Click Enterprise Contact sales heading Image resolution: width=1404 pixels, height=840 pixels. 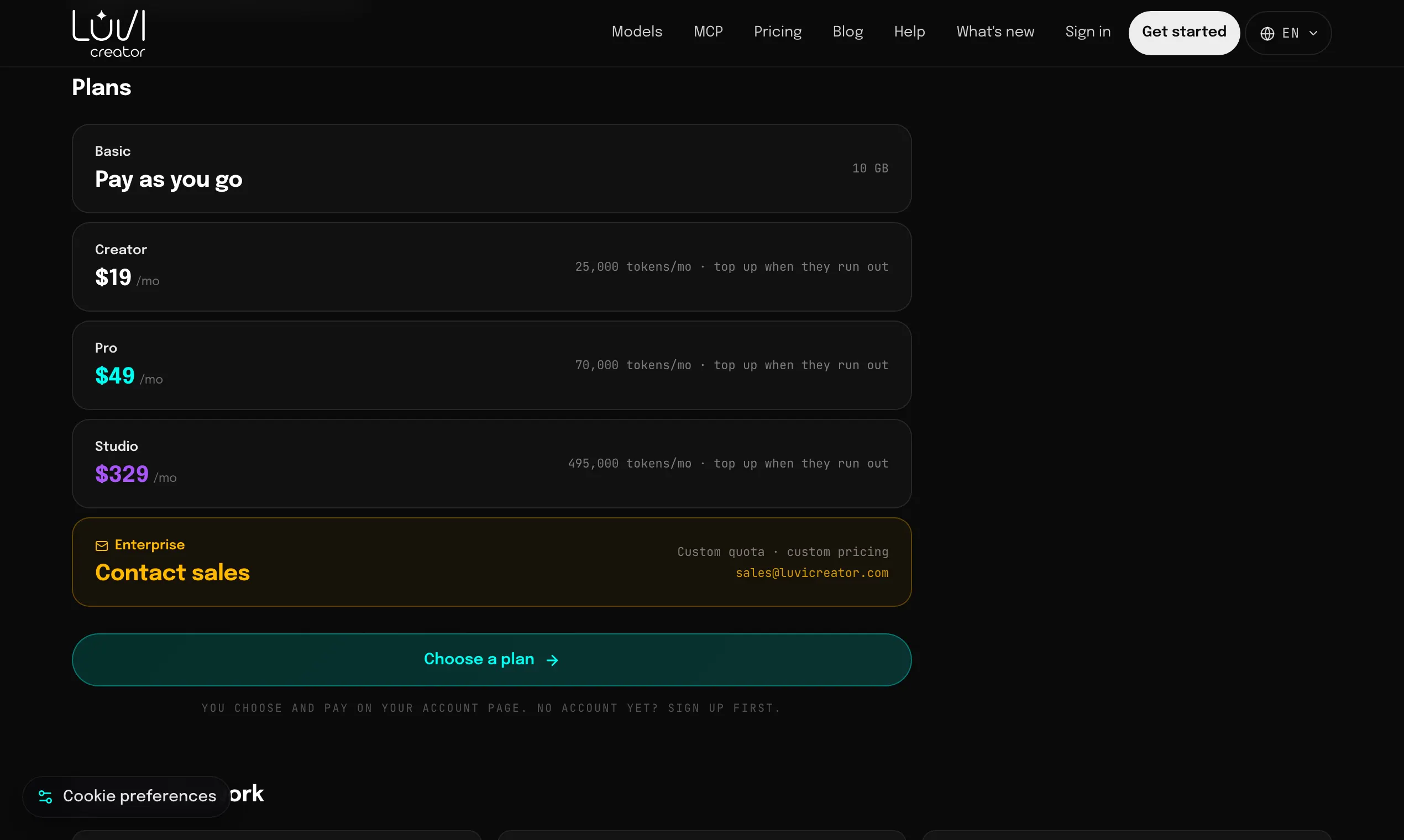coord(172,573)
